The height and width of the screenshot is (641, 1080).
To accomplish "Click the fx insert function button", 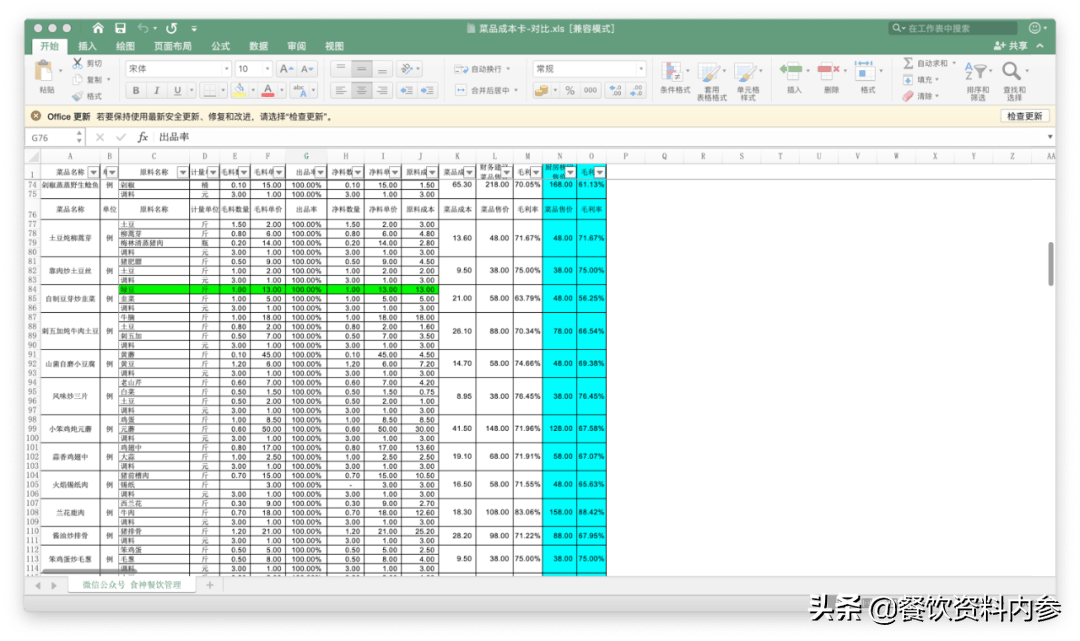I will point(141,138).
